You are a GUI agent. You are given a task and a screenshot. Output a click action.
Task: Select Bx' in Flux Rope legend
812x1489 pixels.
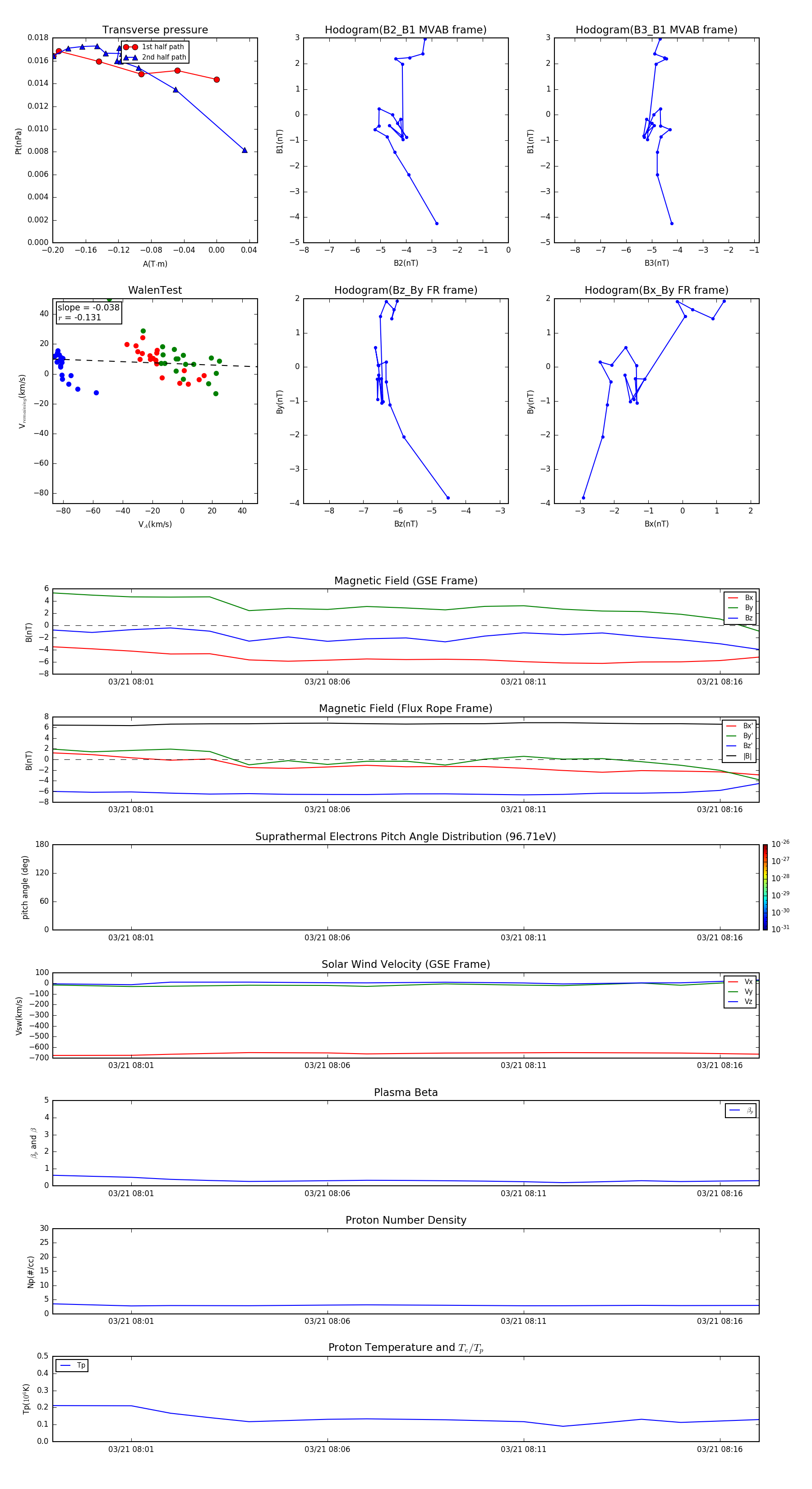(x=739, y=726)
